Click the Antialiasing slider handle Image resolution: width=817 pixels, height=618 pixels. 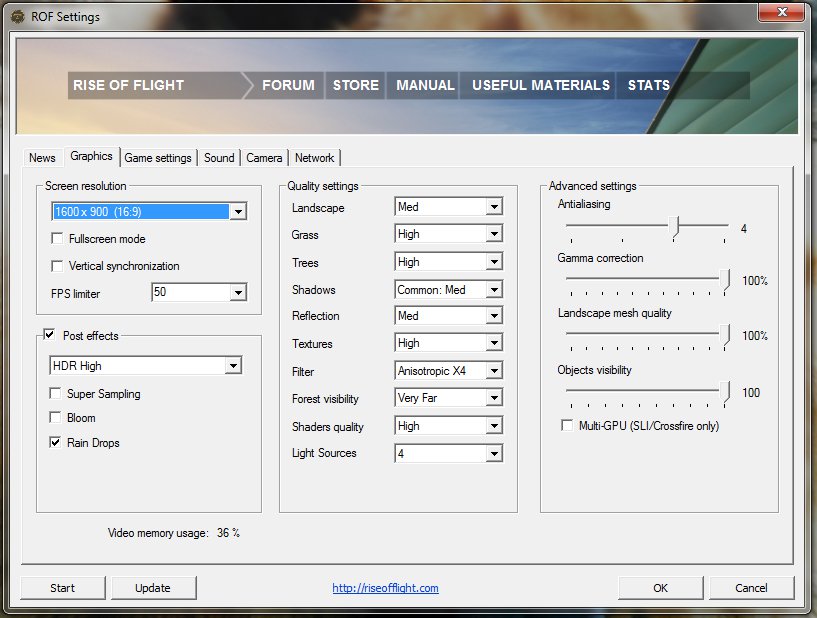tap(675, 227)
